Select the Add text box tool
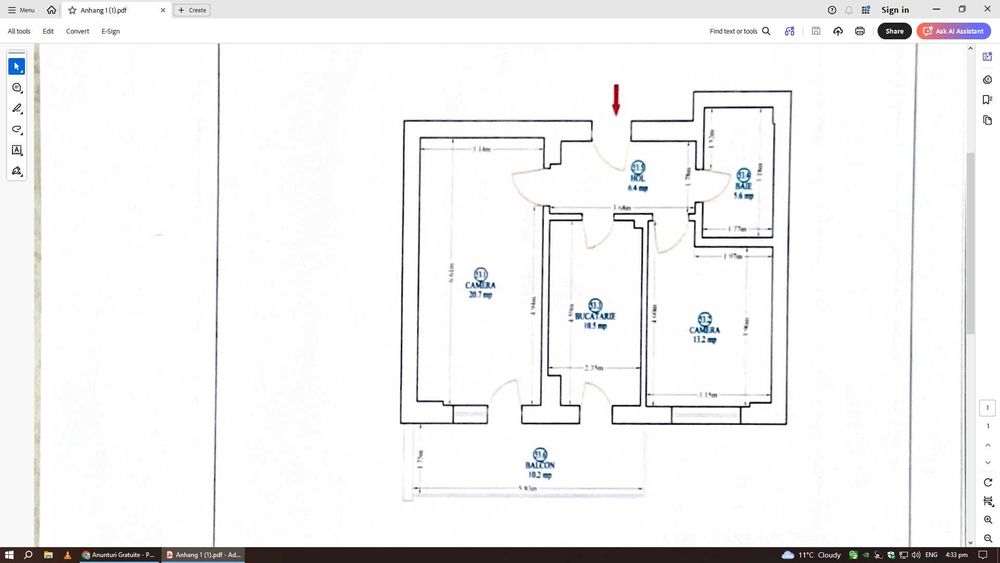Image resolution: width=1000 pixels, height=563 pixels. point(17,150)
